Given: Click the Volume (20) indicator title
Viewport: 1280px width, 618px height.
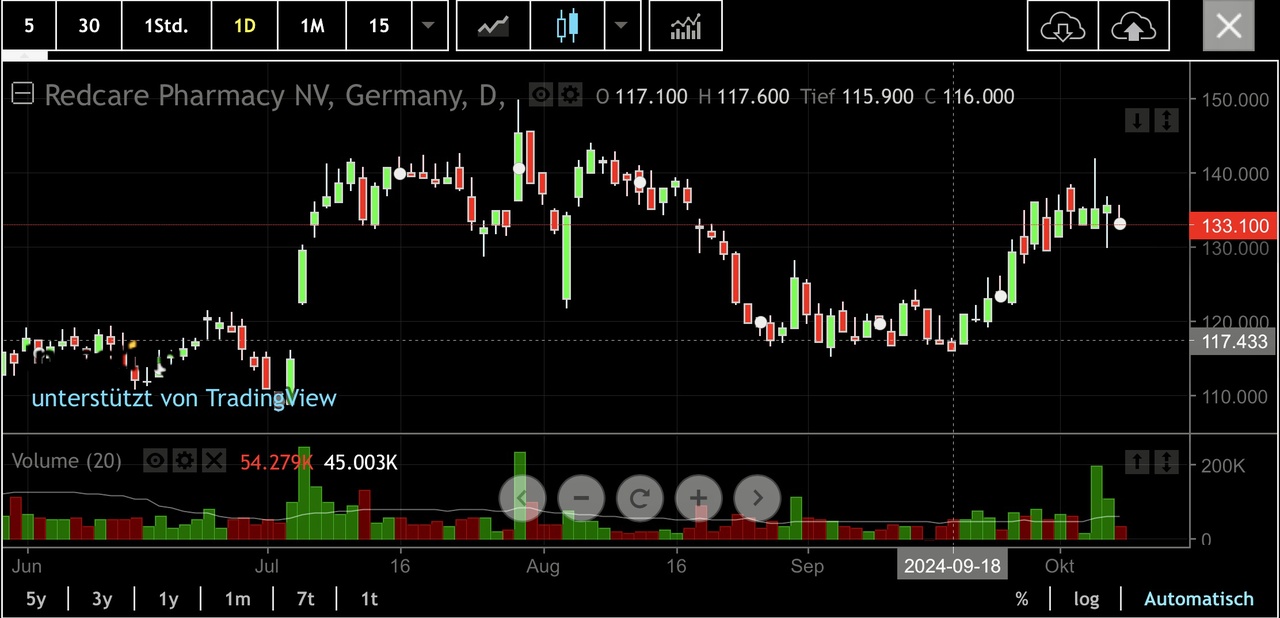Looking at the screenshot, I should click(x=66, y=461).
